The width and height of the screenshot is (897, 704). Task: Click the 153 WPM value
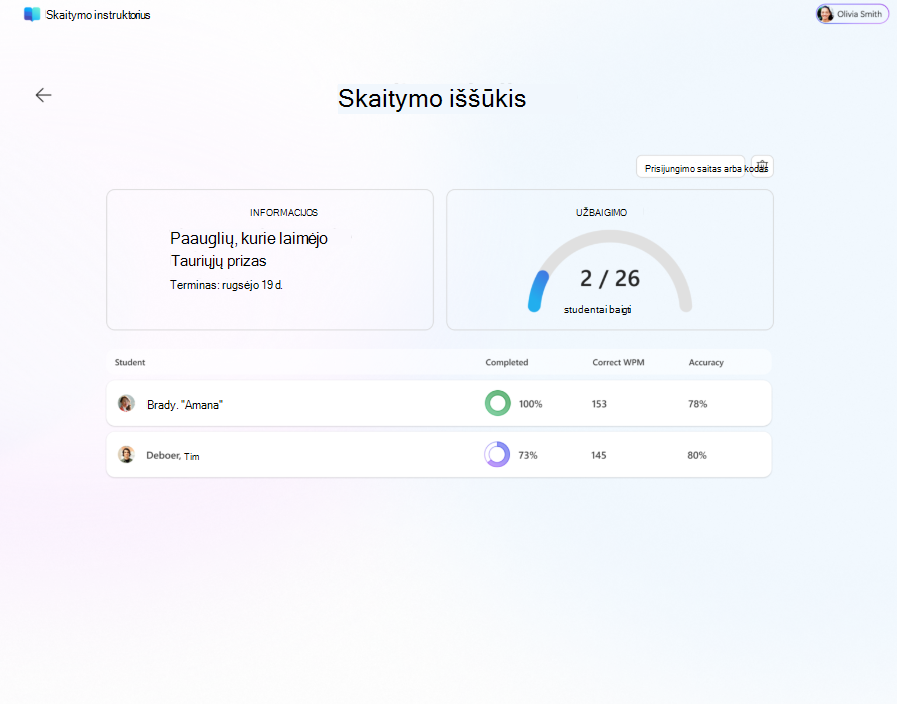(599, 404)
